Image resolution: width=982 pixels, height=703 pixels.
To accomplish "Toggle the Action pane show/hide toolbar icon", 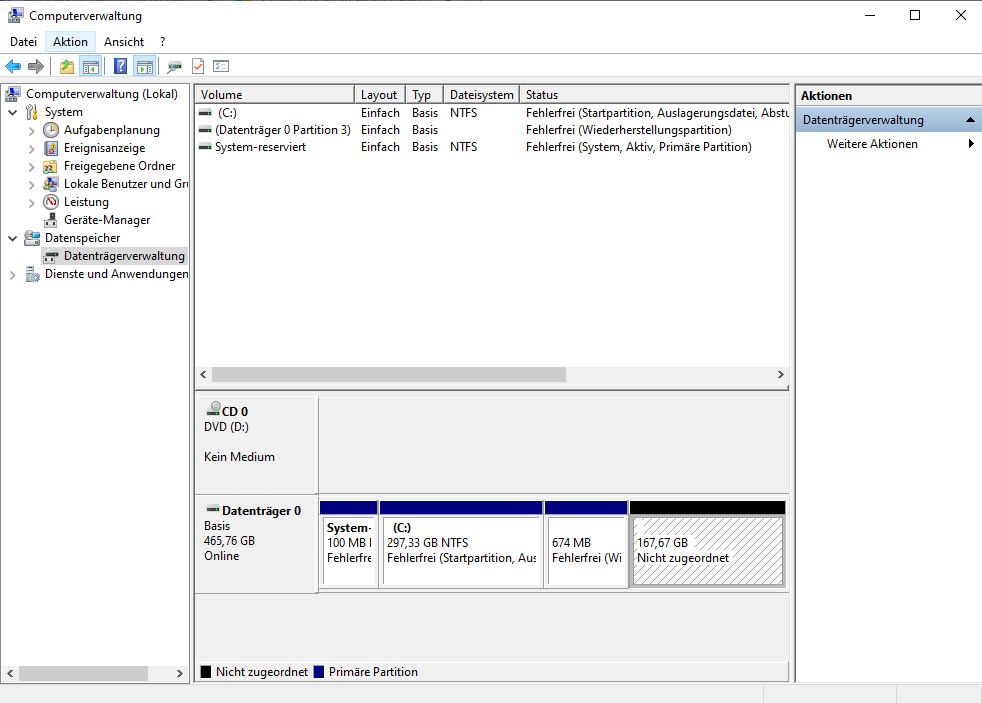I will [x=145, y=66].
